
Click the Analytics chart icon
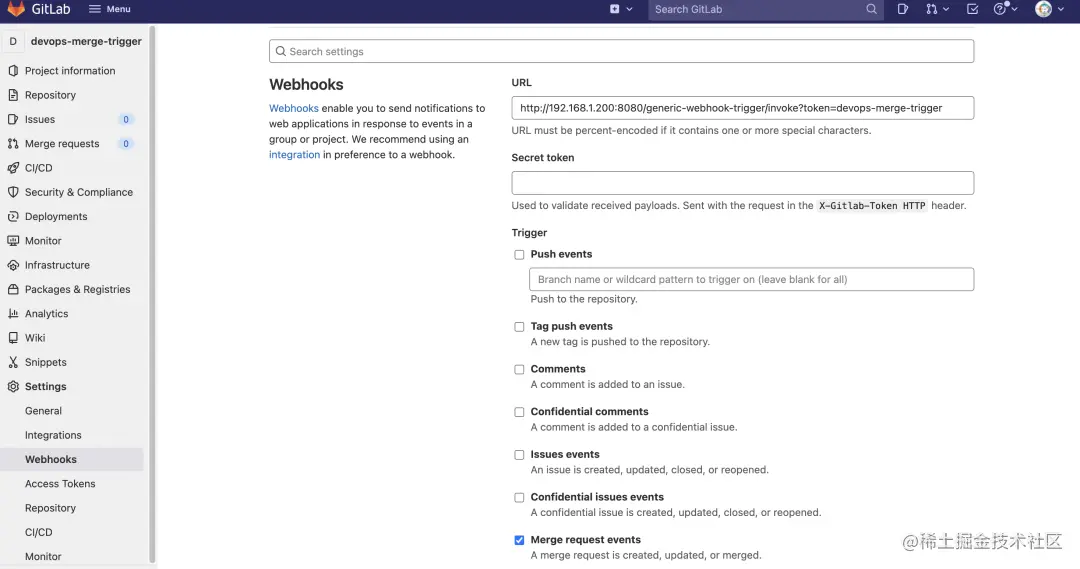coord(13,313)
